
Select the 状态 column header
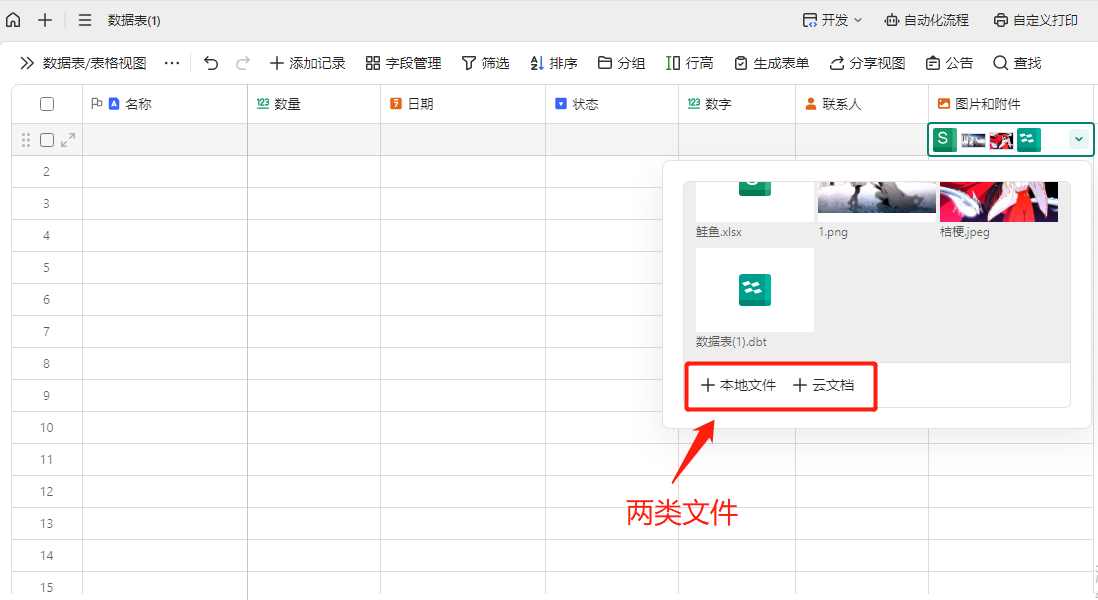(612, 104)
